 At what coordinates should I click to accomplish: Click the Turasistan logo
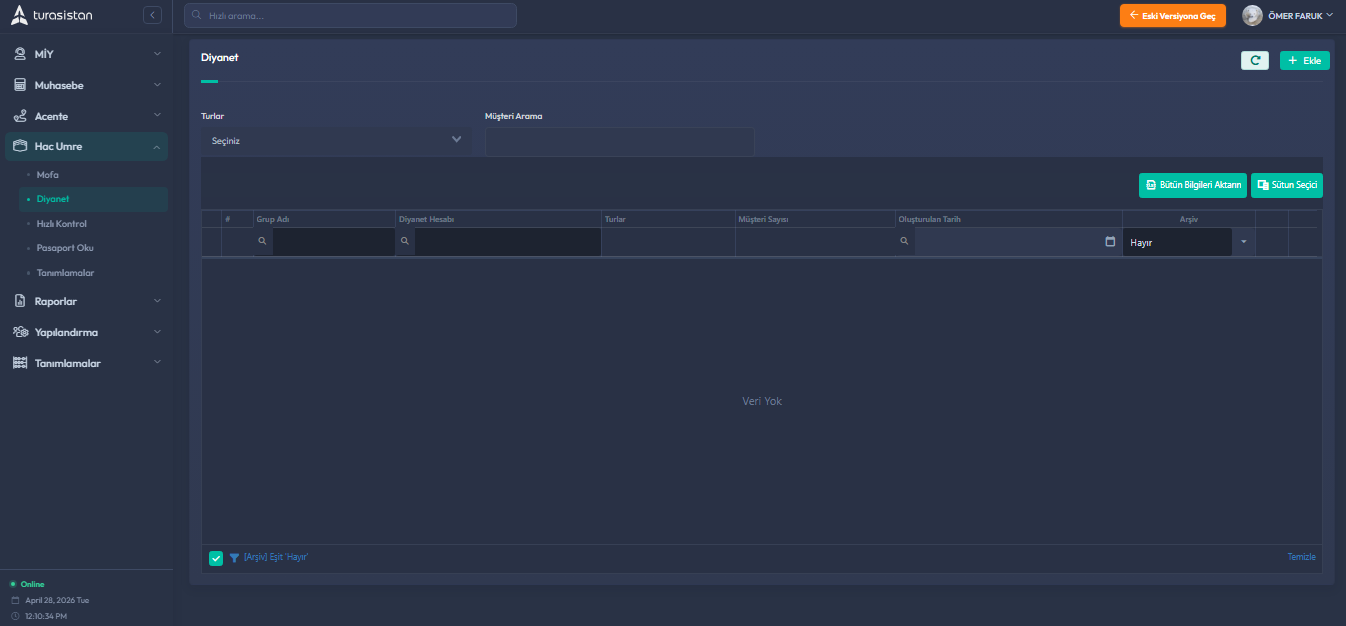point(52,15)
